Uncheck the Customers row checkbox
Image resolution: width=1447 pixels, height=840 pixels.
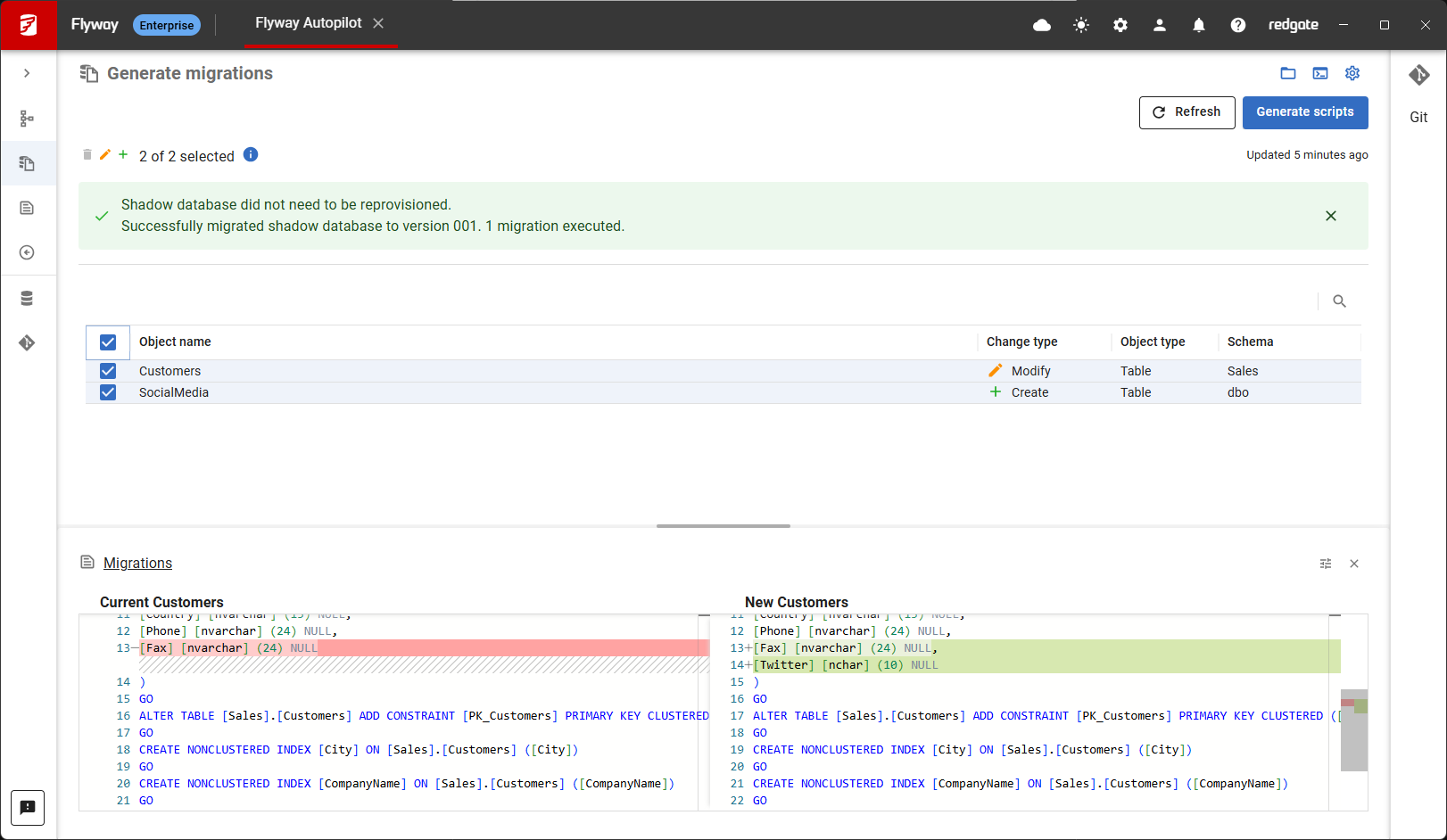click(108, 371)
